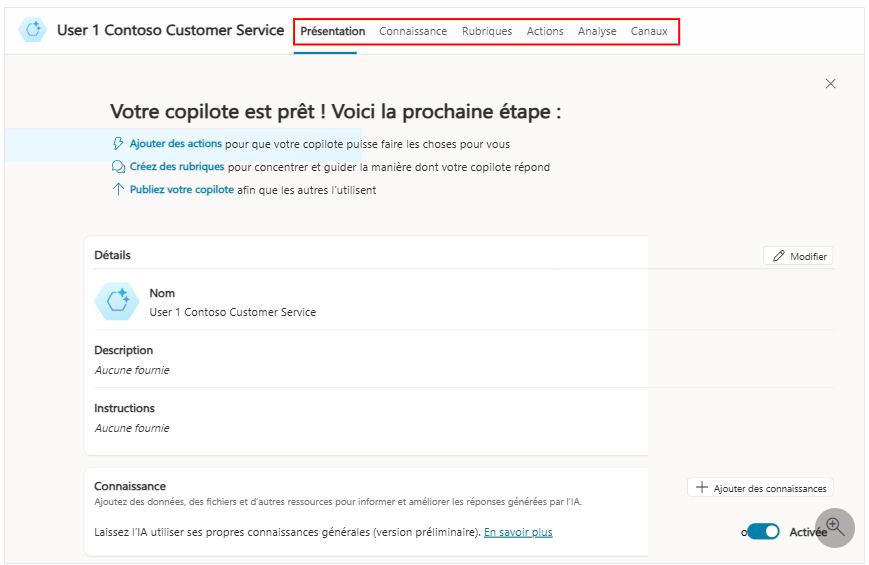Switch to the Connaissance tab
This screenshot has width=869, height=565.
(413, 31)
